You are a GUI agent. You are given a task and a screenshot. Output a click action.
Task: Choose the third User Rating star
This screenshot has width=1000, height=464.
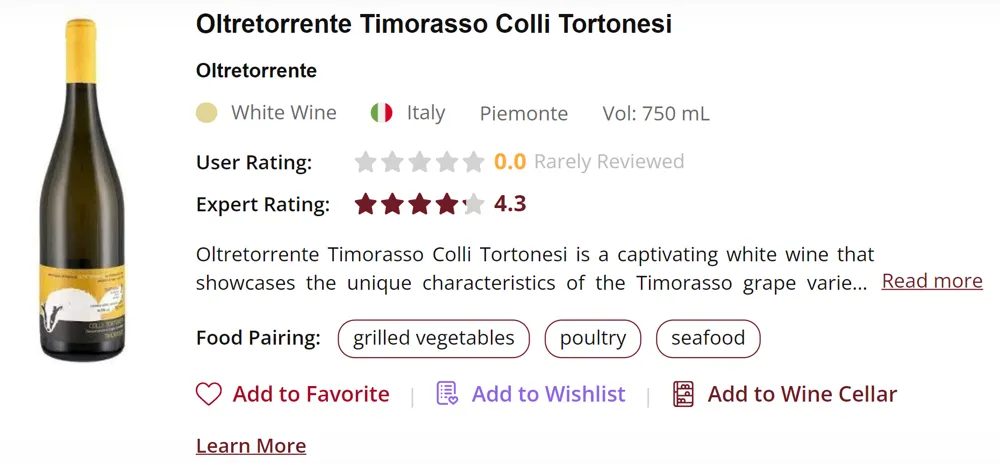coord(420,162)
